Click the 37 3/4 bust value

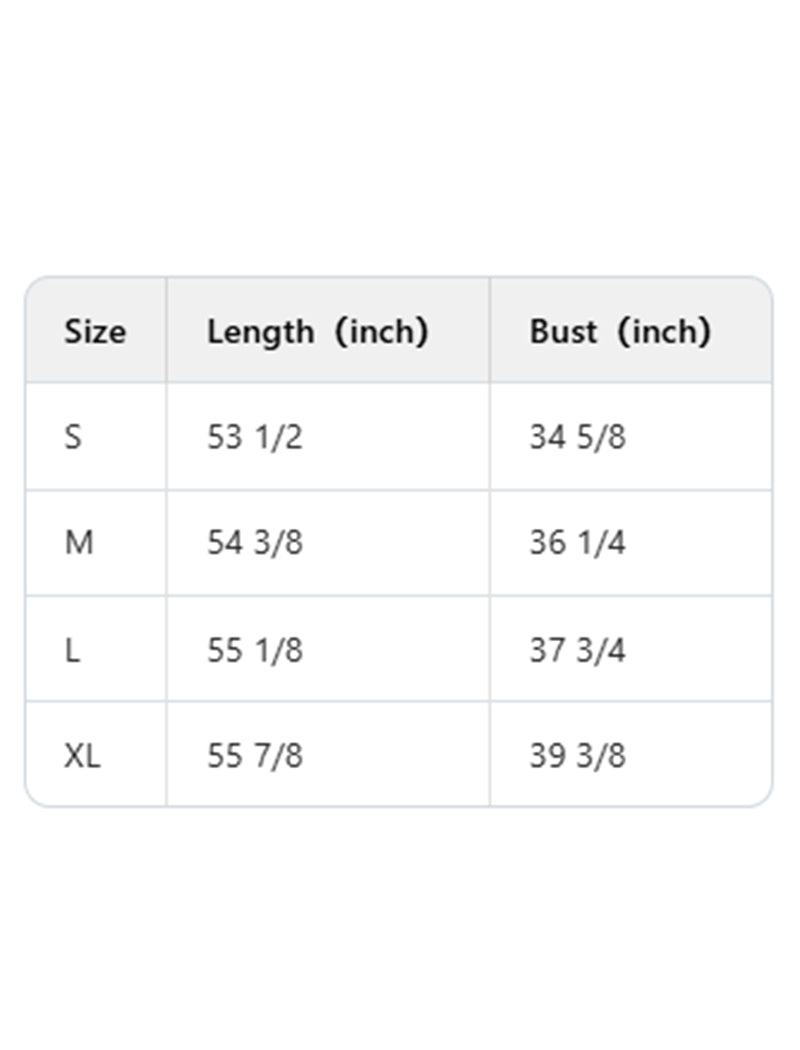(577, 650)
